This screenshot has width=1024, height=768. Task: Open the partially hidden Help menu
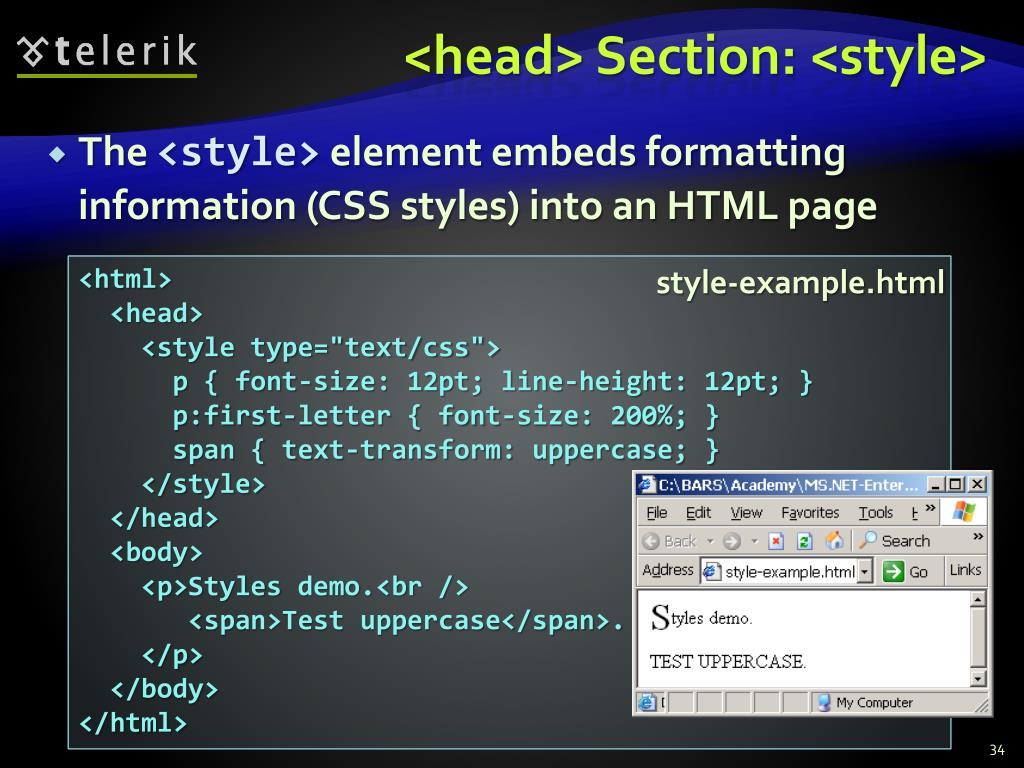click(915, 513)
